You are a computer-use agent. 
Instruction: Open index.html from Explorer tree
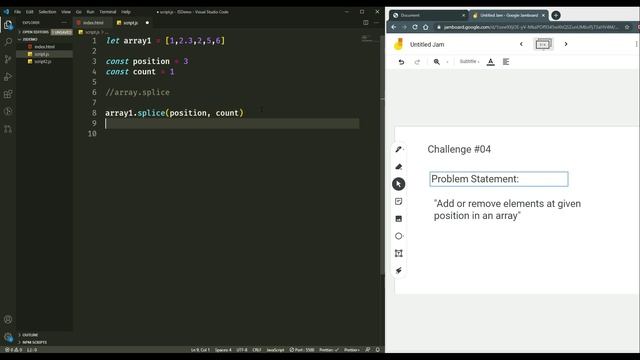(44, 47)
